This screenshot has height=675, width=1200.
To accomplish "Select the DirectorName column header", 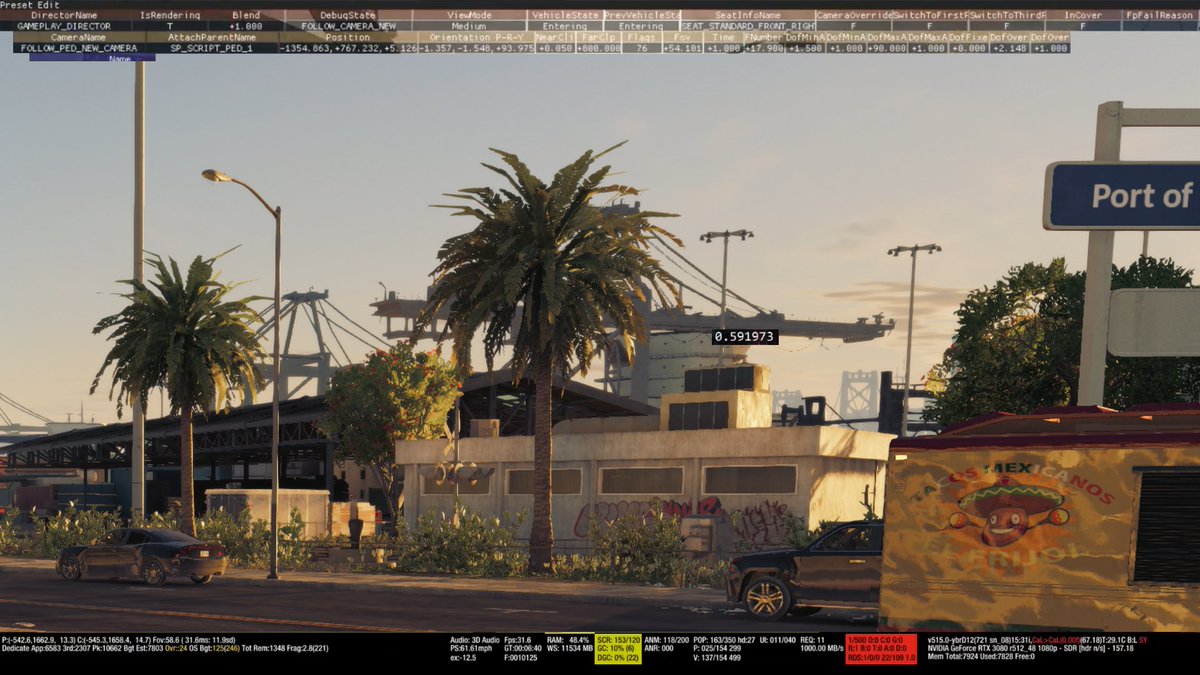I will [x=64, y=16].
